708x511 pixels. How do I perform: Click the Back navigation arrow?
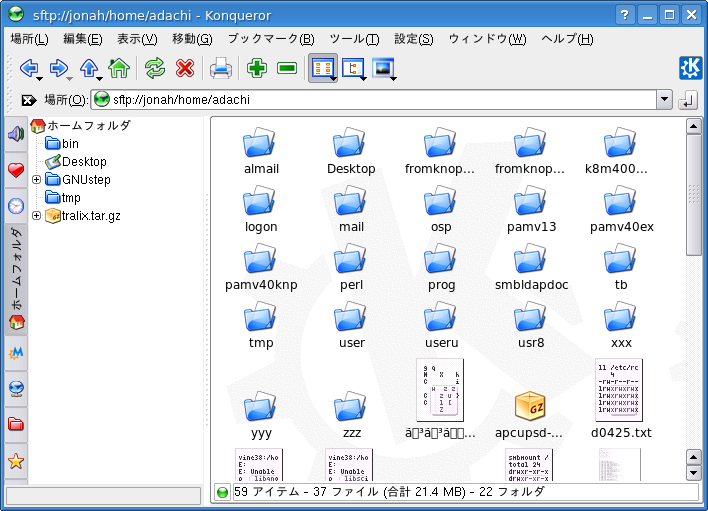coord(28,68)
